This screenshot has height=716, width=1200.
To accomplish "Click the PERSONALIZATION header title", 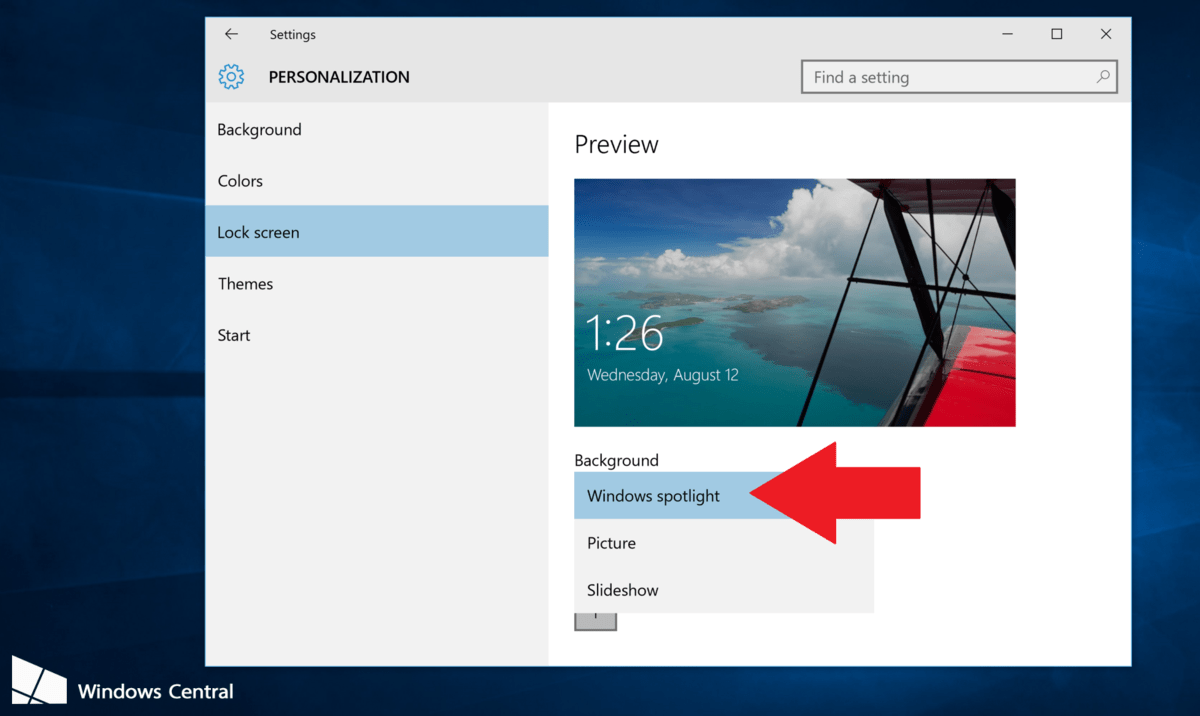I will click(x=339, y=77).
